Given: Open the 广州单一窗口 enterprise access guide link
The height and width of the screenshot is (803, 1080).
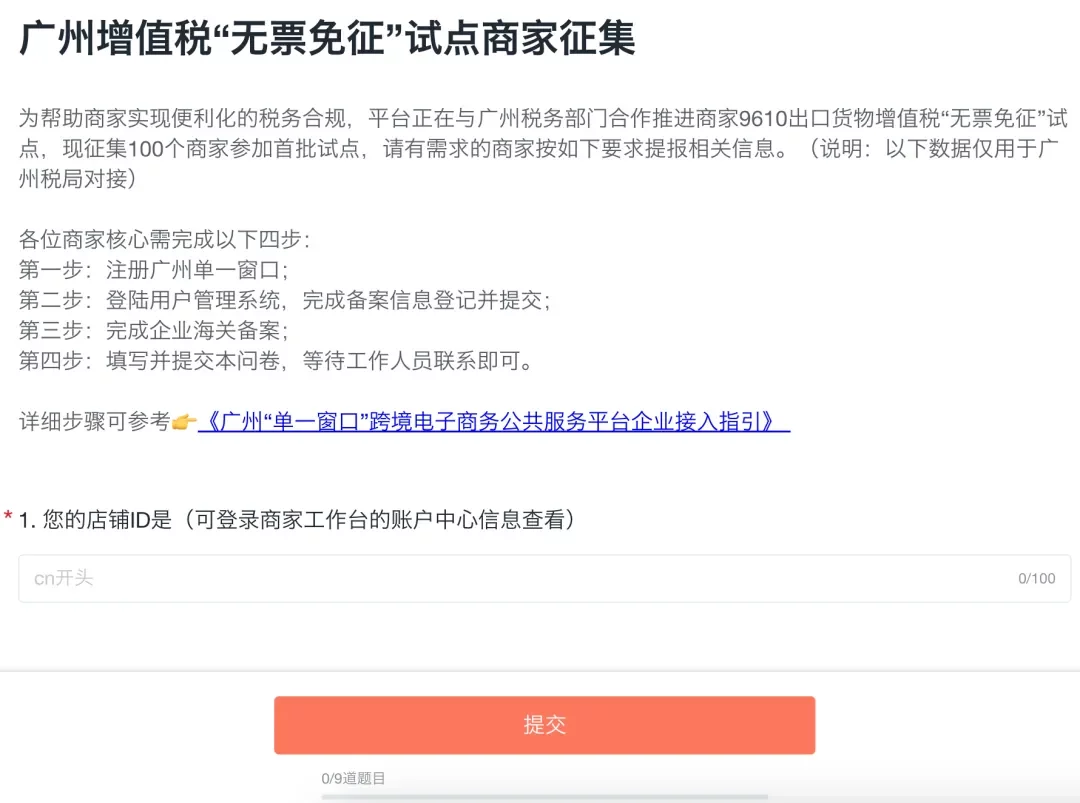Looking at the screenshot, I should pos(497,423).
